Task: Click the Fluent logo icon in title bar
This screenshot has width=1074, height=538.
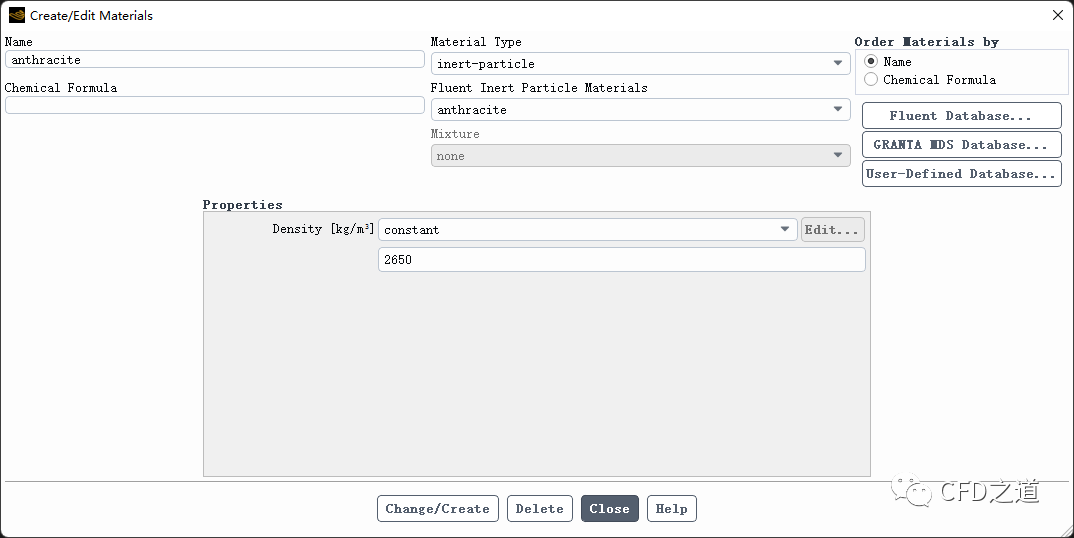Action: coord(16,15)
